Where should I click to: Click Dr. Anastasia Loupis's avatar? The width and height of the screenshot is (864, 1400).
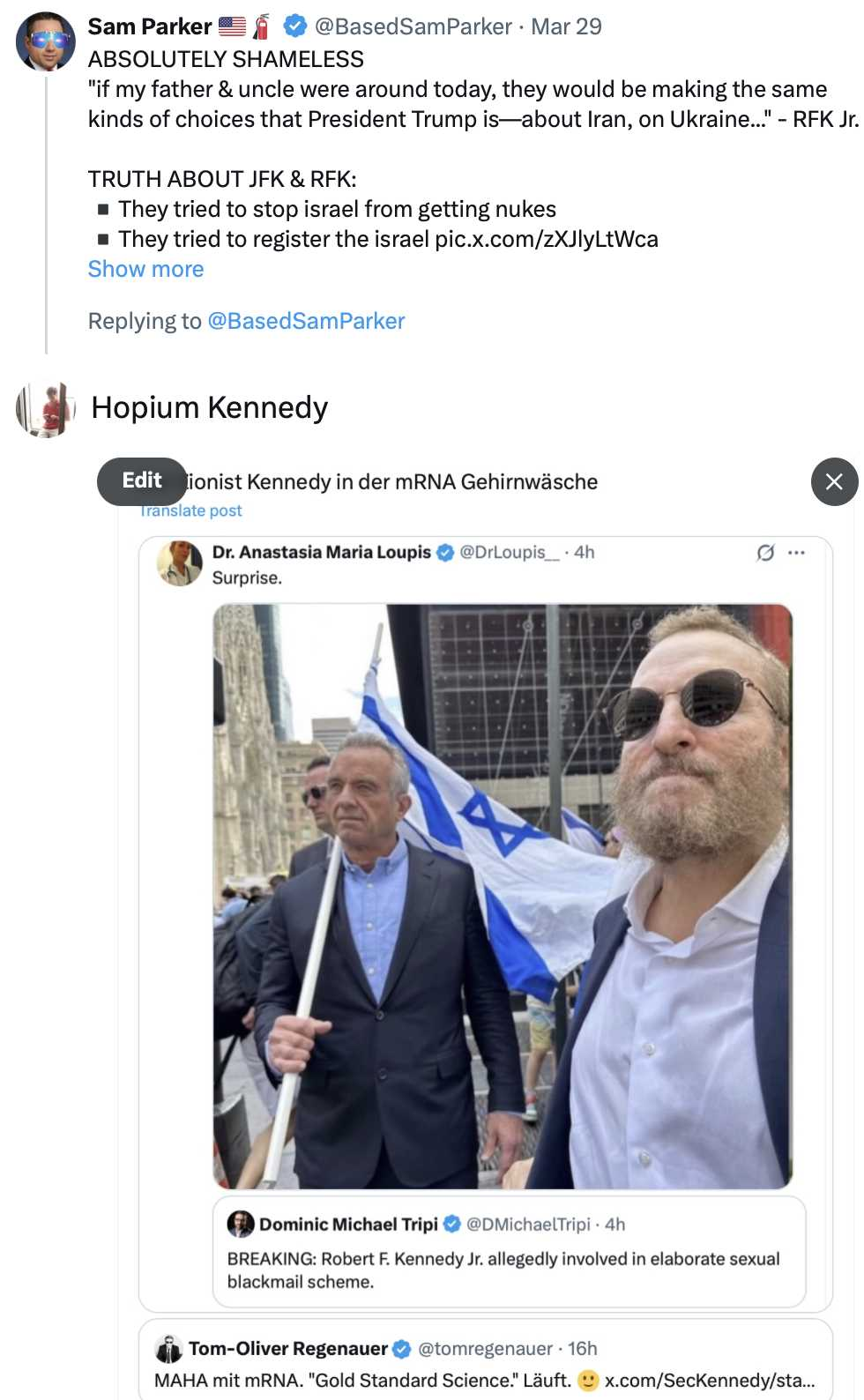180,563
